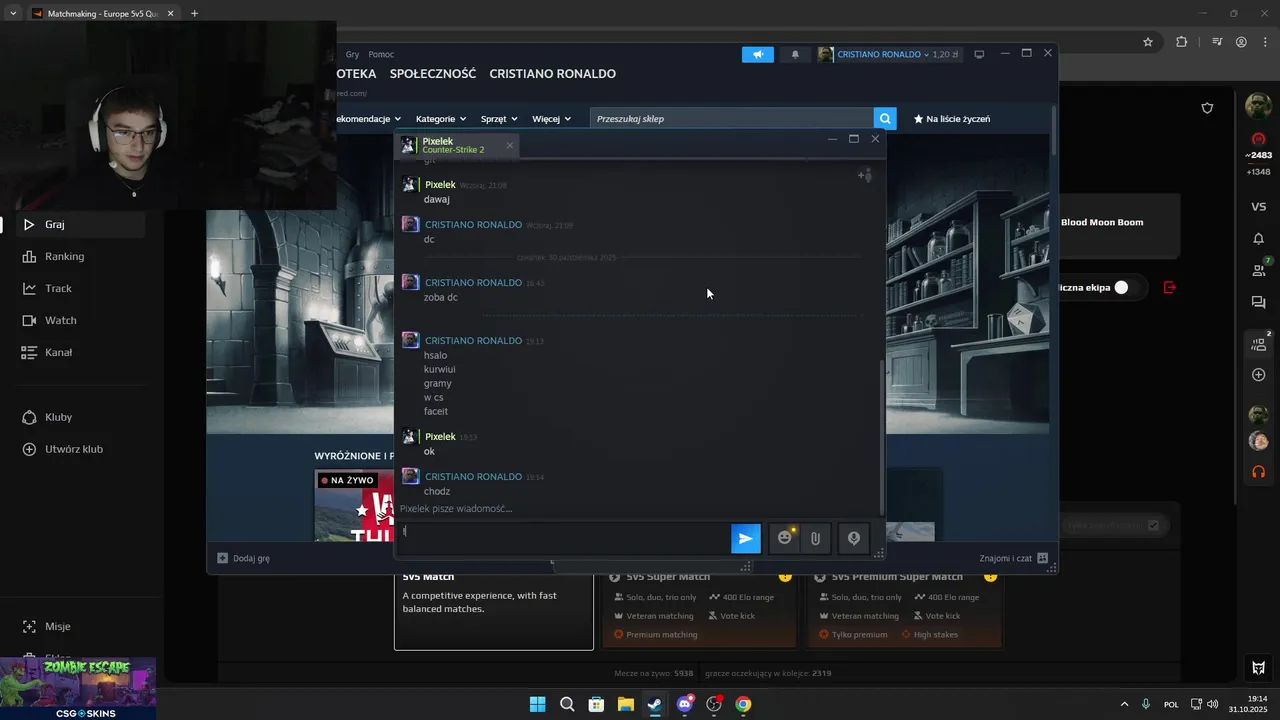Close the Pixelek chat tab
Image resolution: width=1280 pixels, height=720 pixels.
[509, 145]
